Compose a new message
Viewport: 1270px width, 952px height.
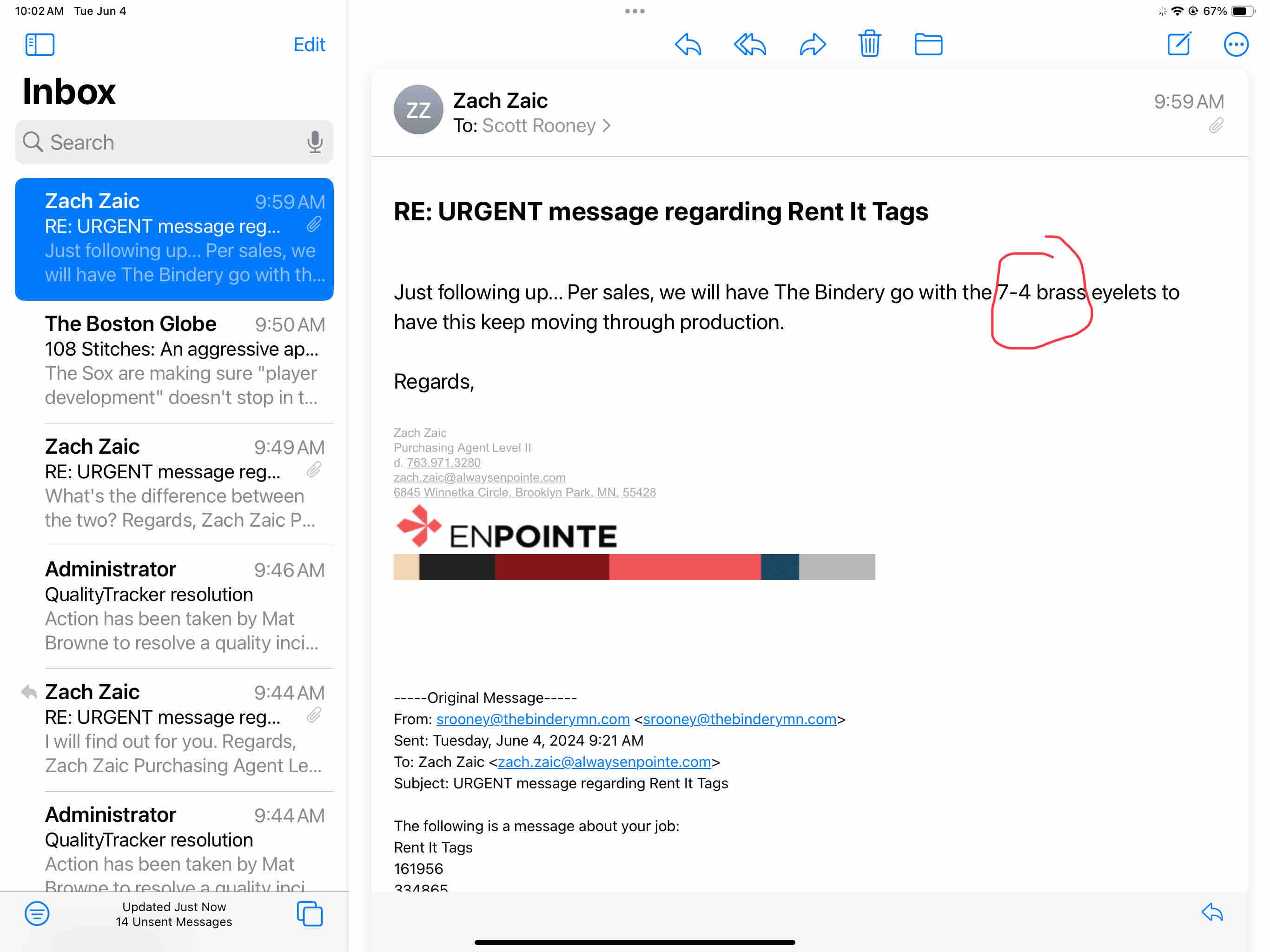click(x=1179, y=44)
